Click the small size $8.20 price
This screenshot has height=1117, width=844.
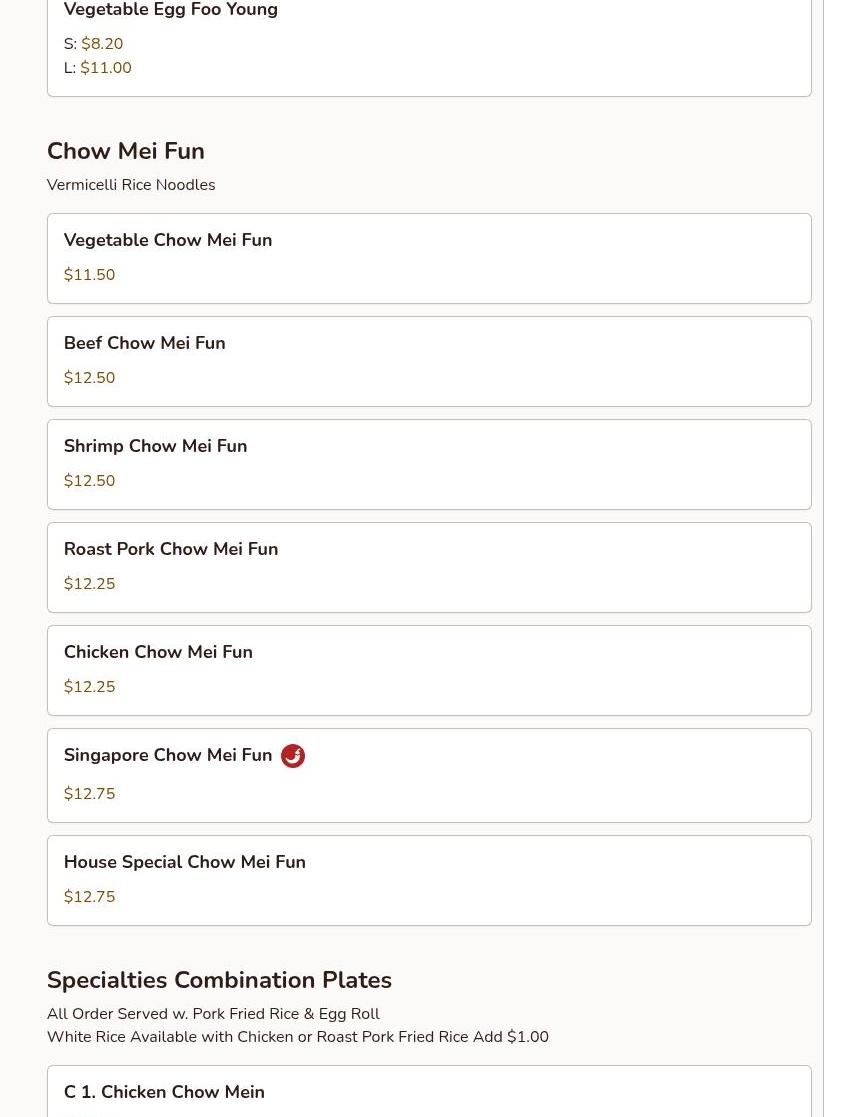pos(102,44)
